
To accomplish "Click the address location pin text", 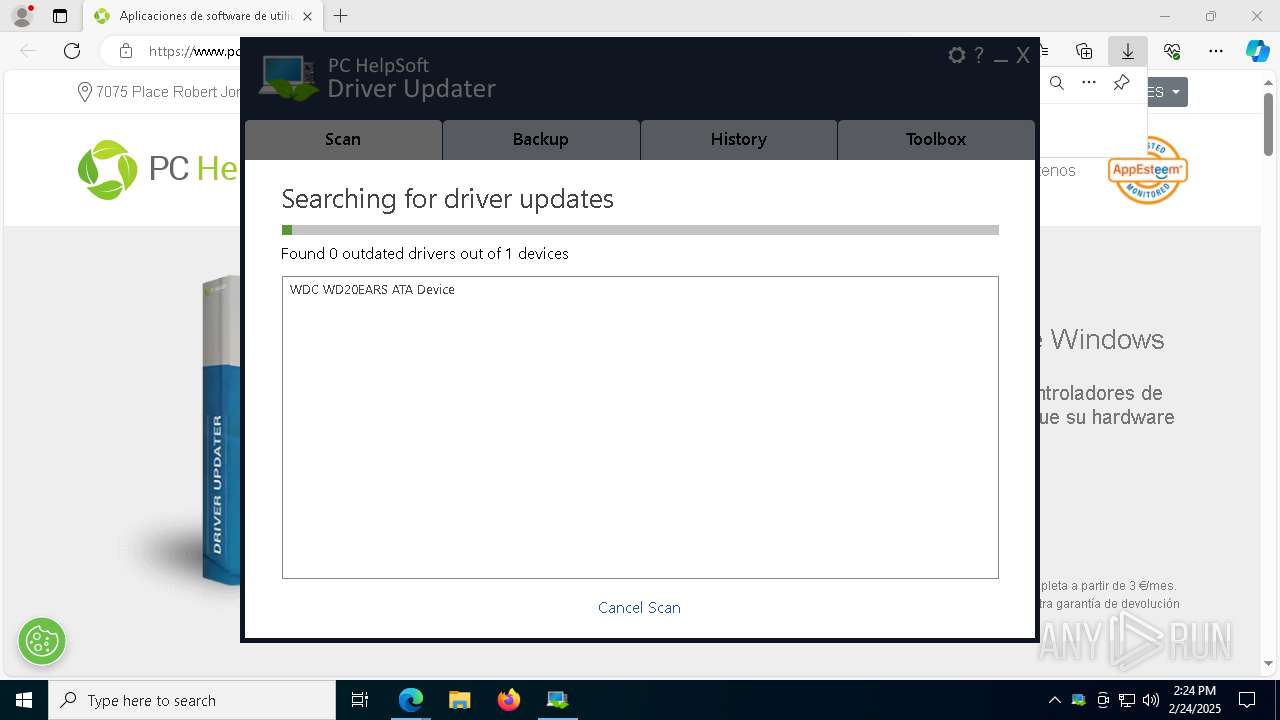I will pyautogui.click(x=160, y=92).
